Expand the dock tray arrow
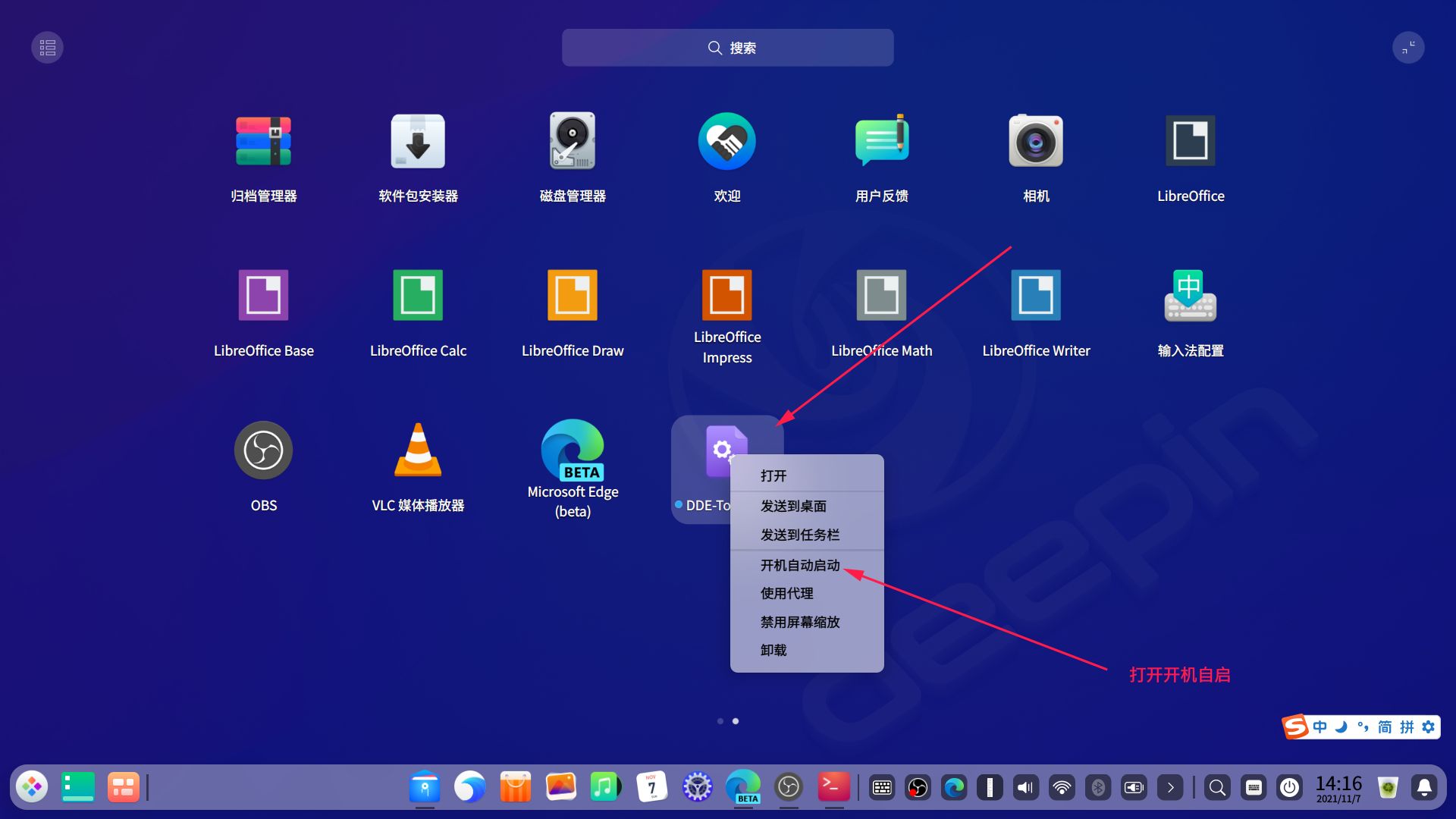The height and width of the screenshot is (819, 1456). [x=1170, y=788]
